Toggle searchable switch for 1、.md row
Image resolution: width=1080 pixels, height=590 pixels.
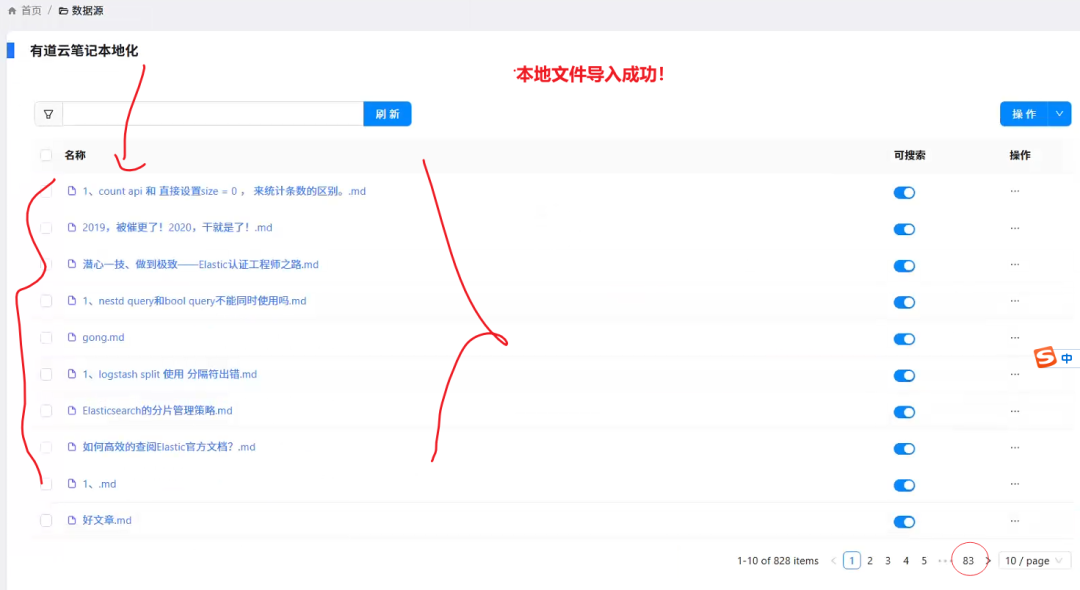click(x=904, y=485)
